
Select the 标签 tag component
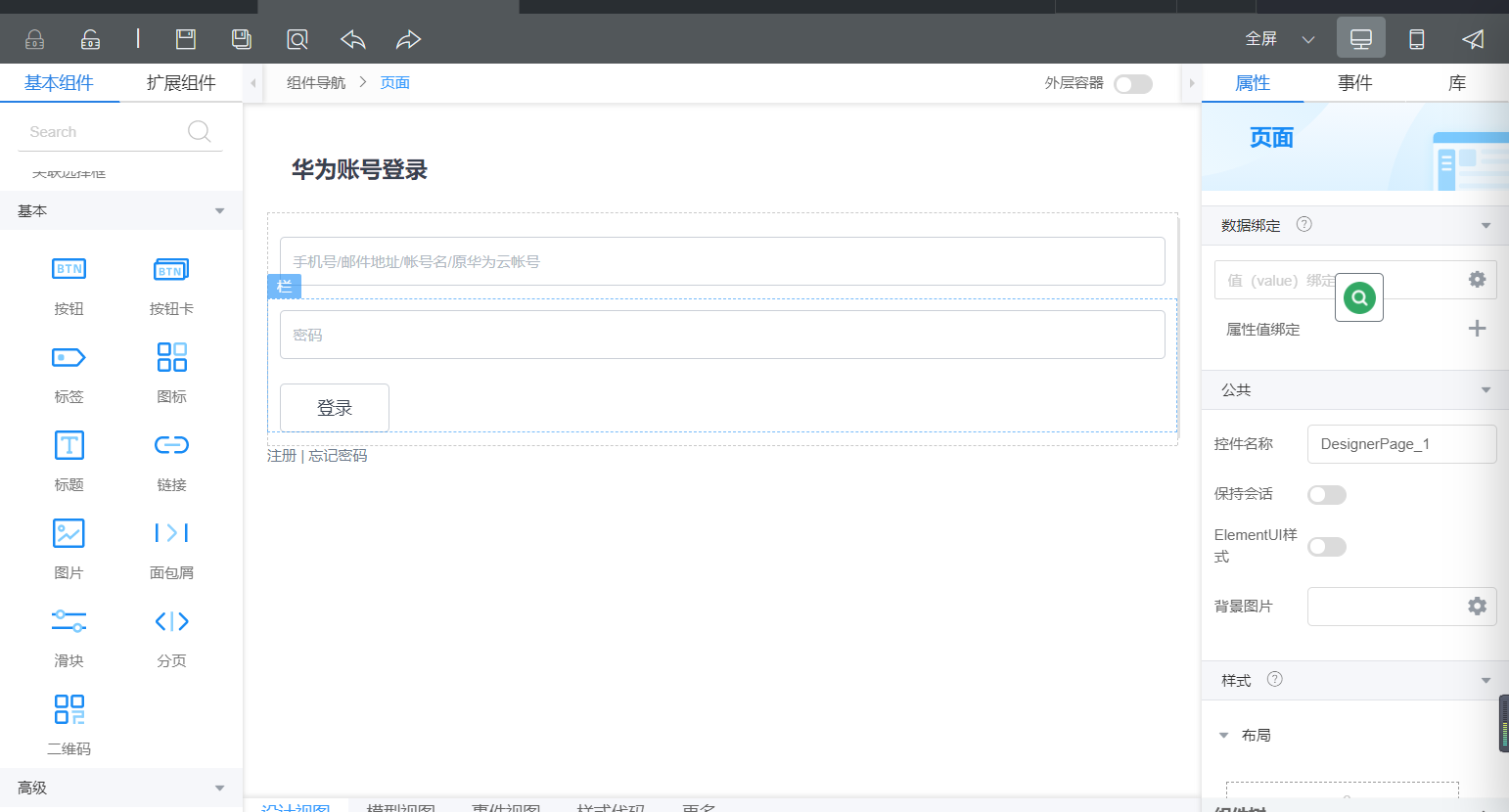pyautogui.click(x=69, y=374)
